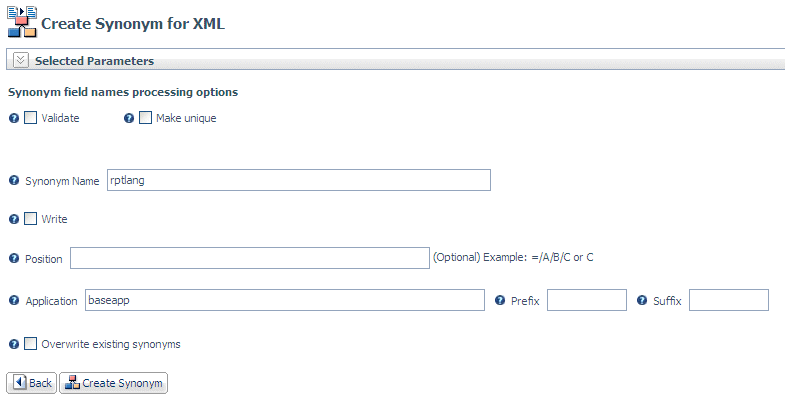Click into the Synonym Name field
785x404 pixels.
pos(299,180)
